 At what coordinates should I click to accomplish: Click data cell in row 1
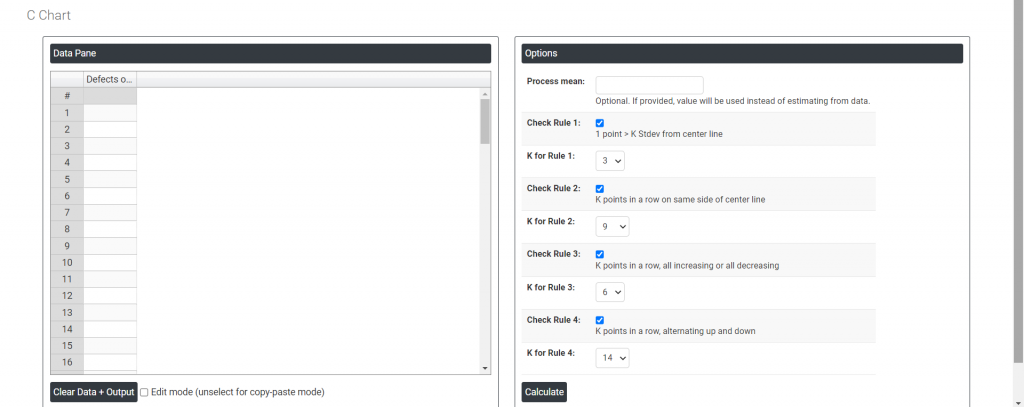110,113
